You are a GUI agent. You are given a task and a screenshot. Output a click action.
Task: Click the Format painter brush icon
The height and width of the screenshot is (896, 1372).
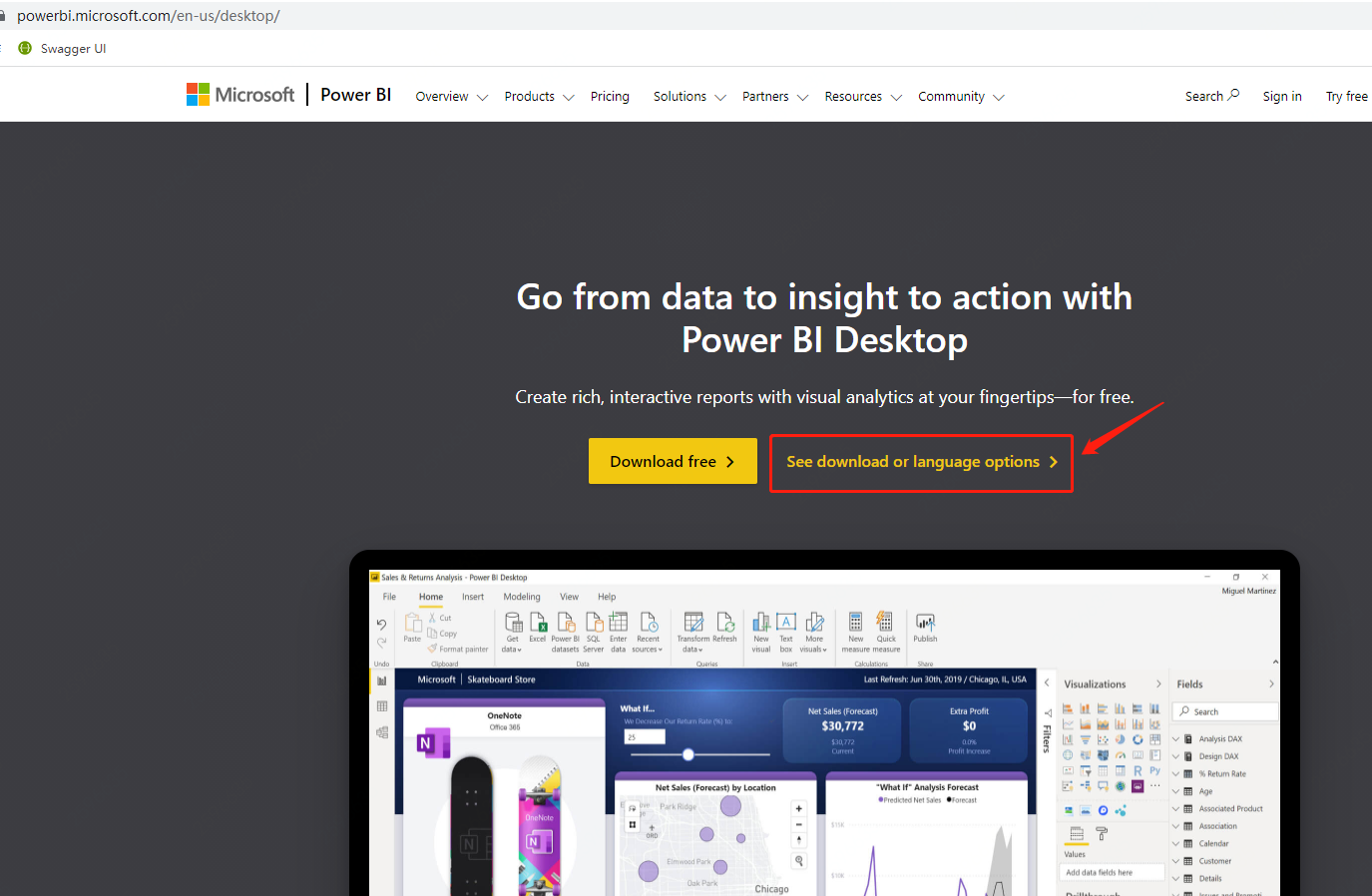tap(432, 649)
